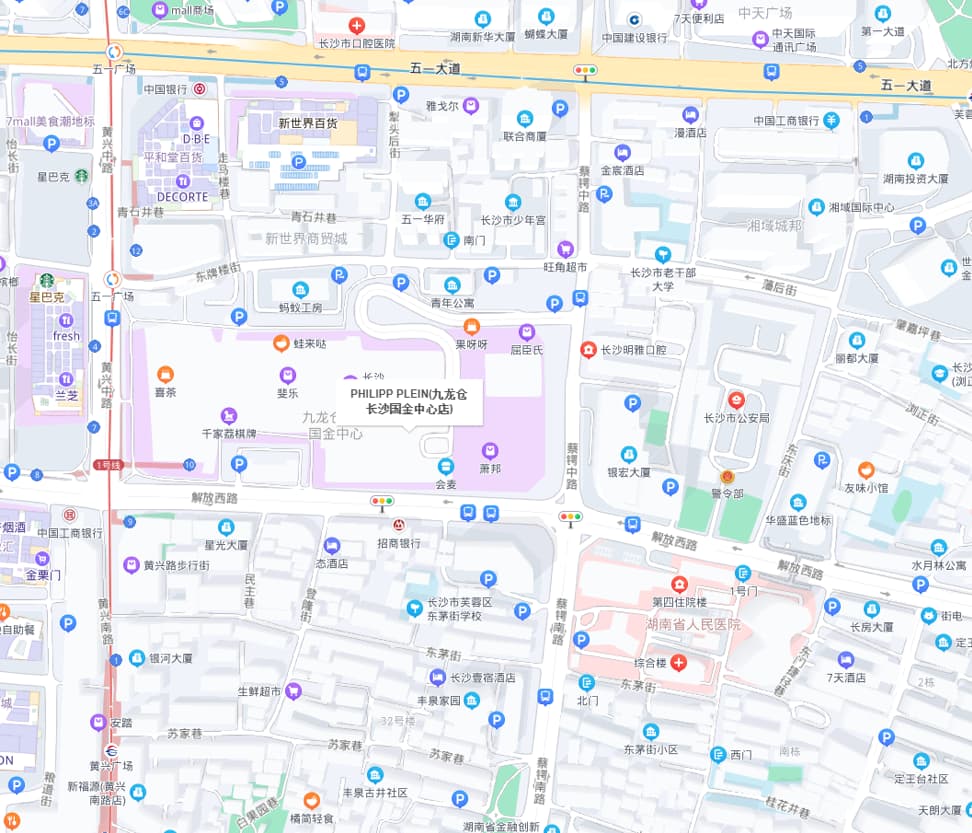
Task: Click the 黄兴路步行街 shopping marker
Action: [131, 565]
